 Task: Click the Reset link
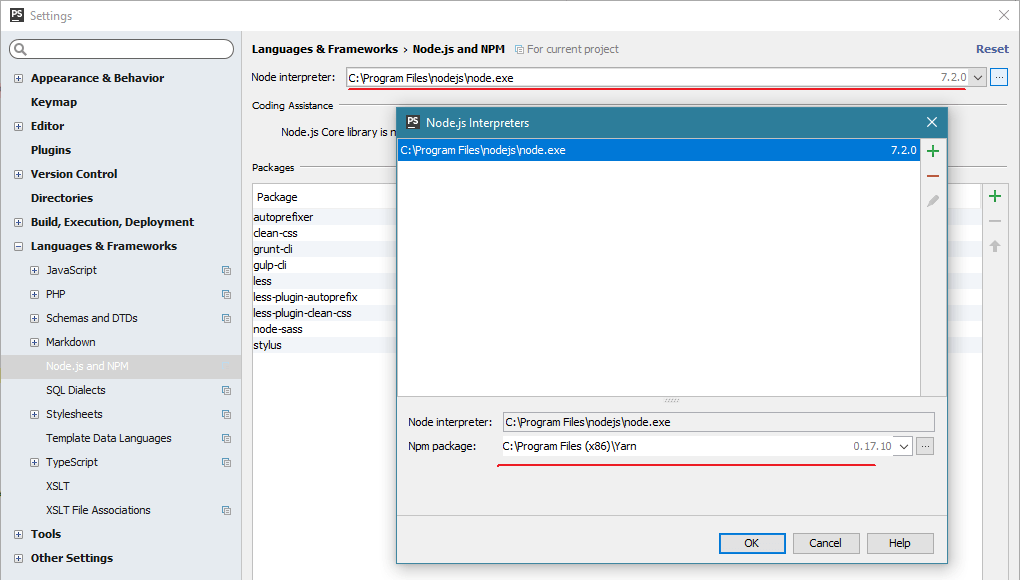coord(991,48)
